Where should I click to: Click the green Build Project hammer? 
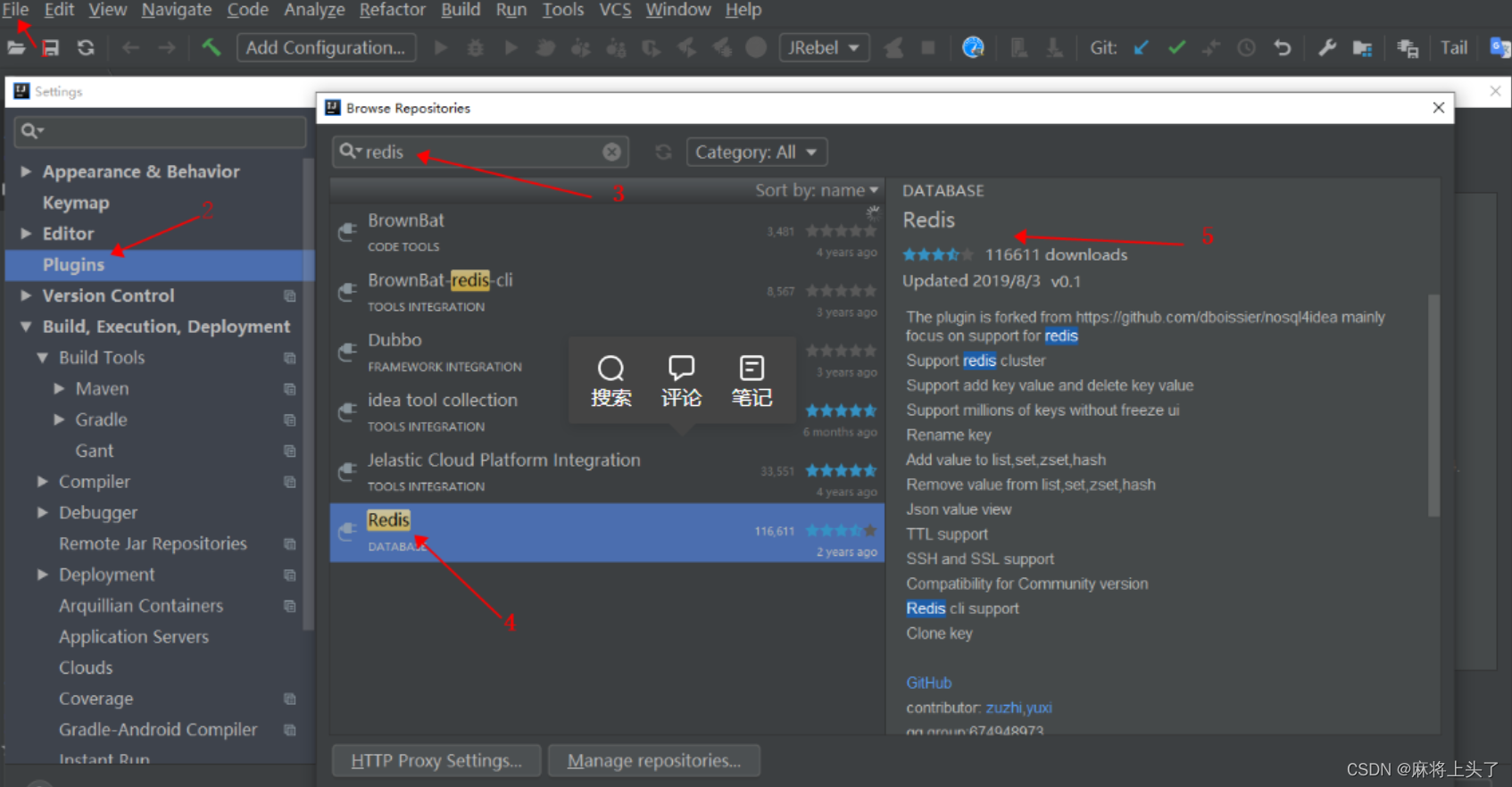pos(211,47)
